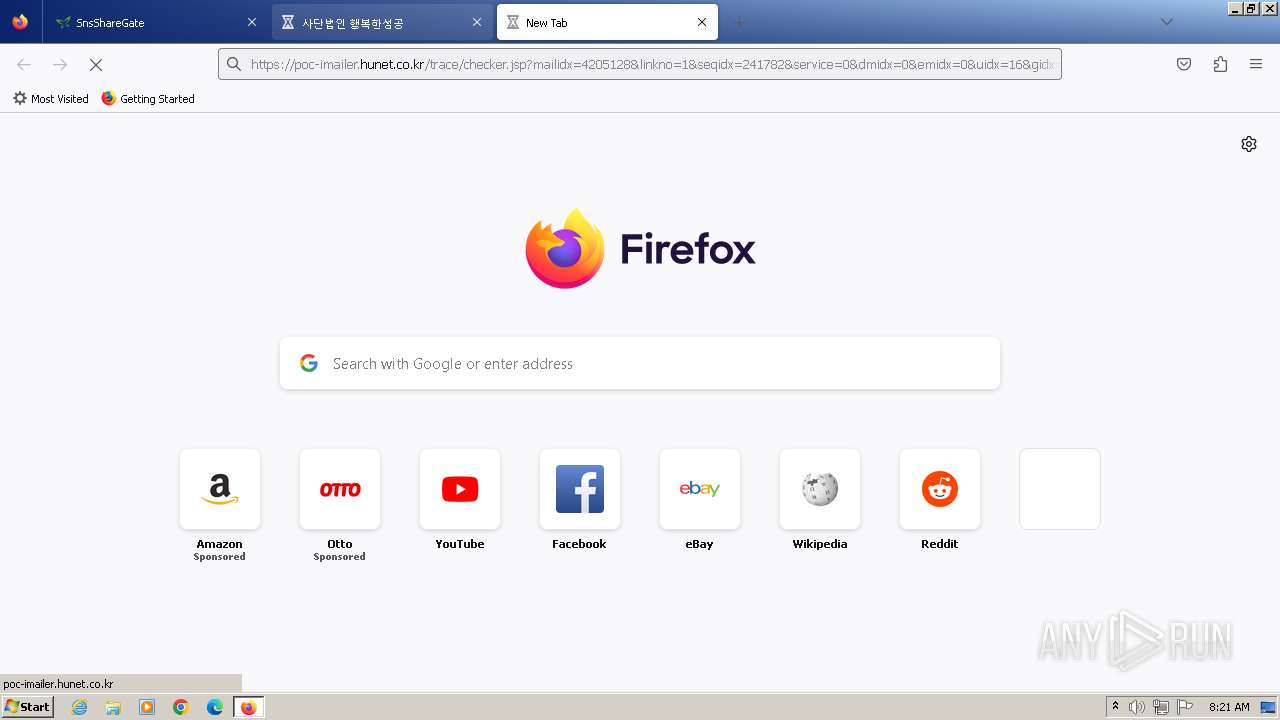Click the show desktop tray icon

click(x=1269, y=707)
